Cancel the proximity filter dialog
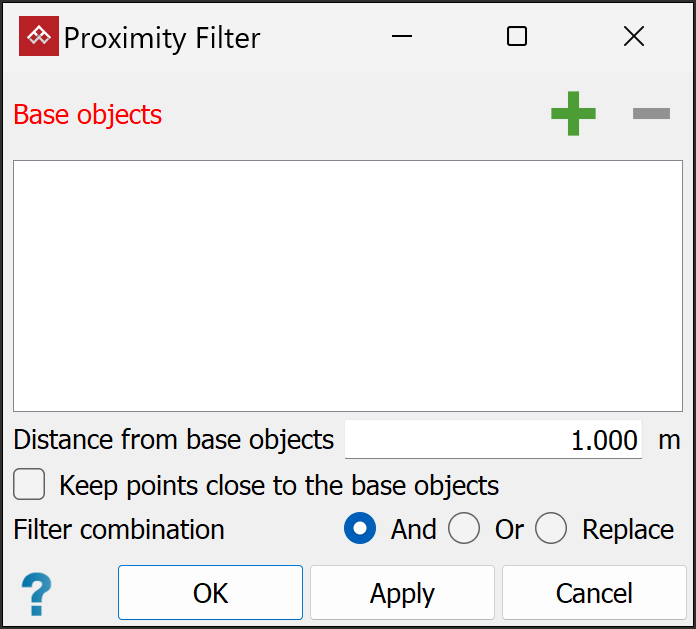The height and width of the screenshot is (629, 696). tap(594, 593)
